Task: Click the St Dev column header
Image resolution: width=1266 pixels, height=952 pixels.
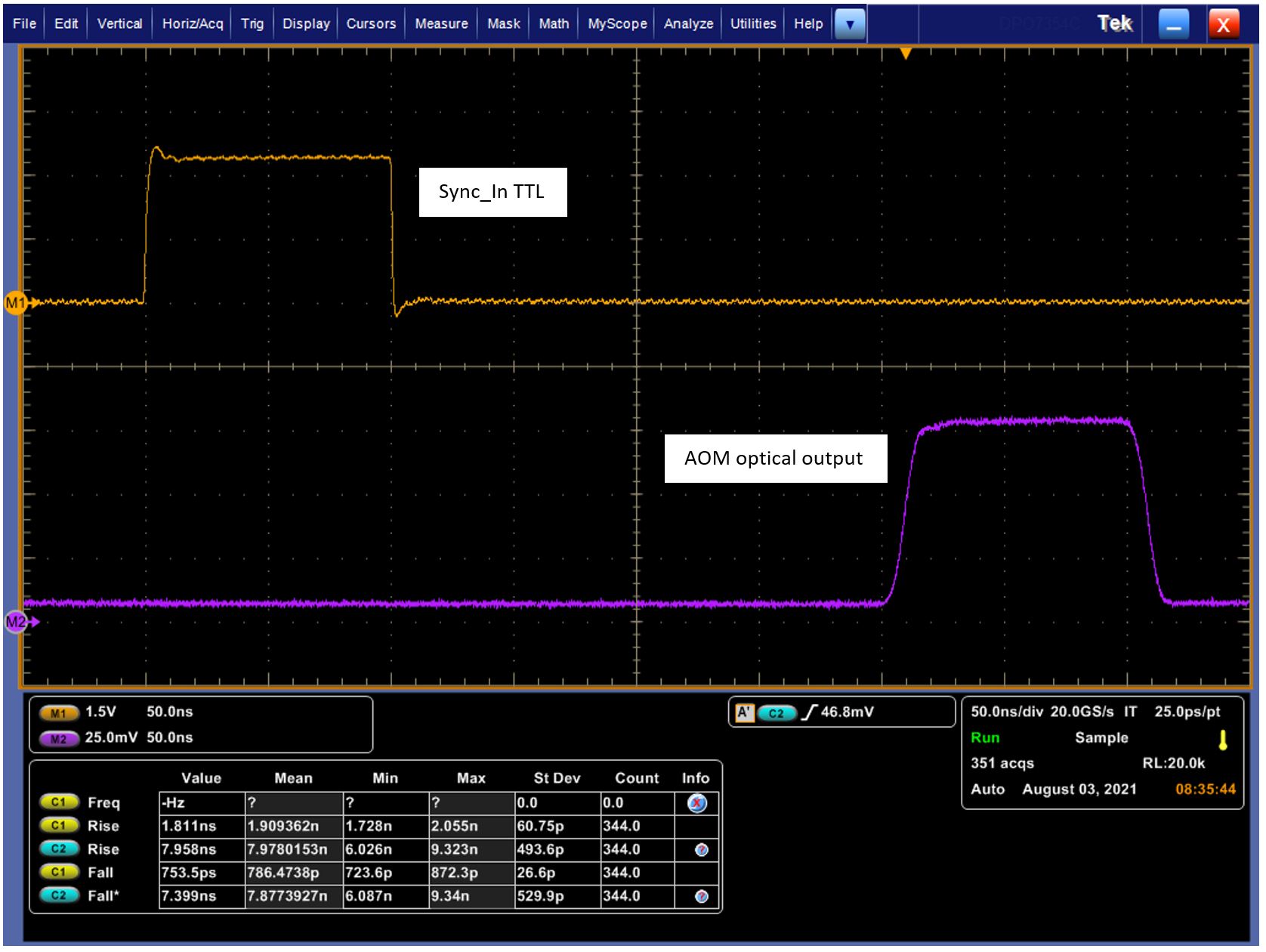Action: tap(557, 778)
